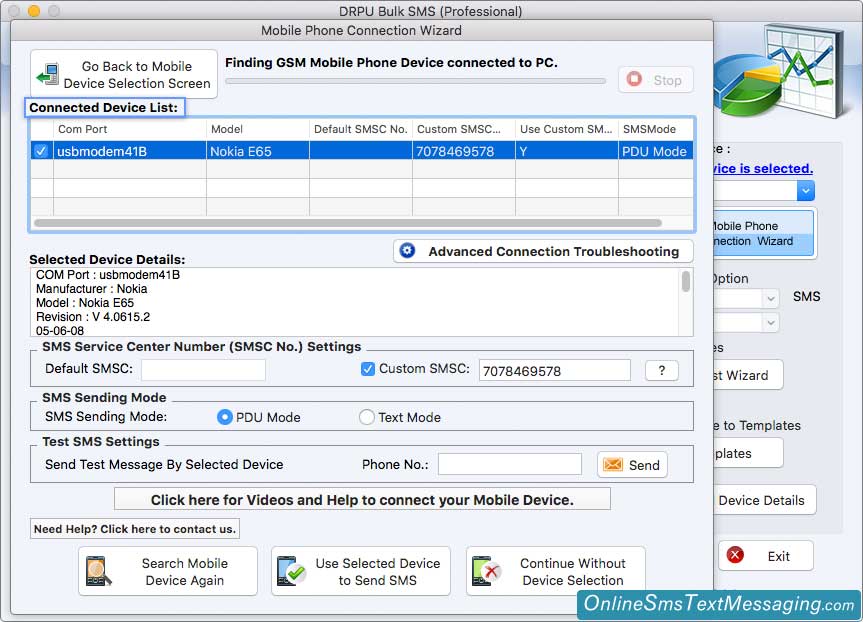Click the Stop button
The height and width of the screenshot is (622, 863).
pos(656,80)
